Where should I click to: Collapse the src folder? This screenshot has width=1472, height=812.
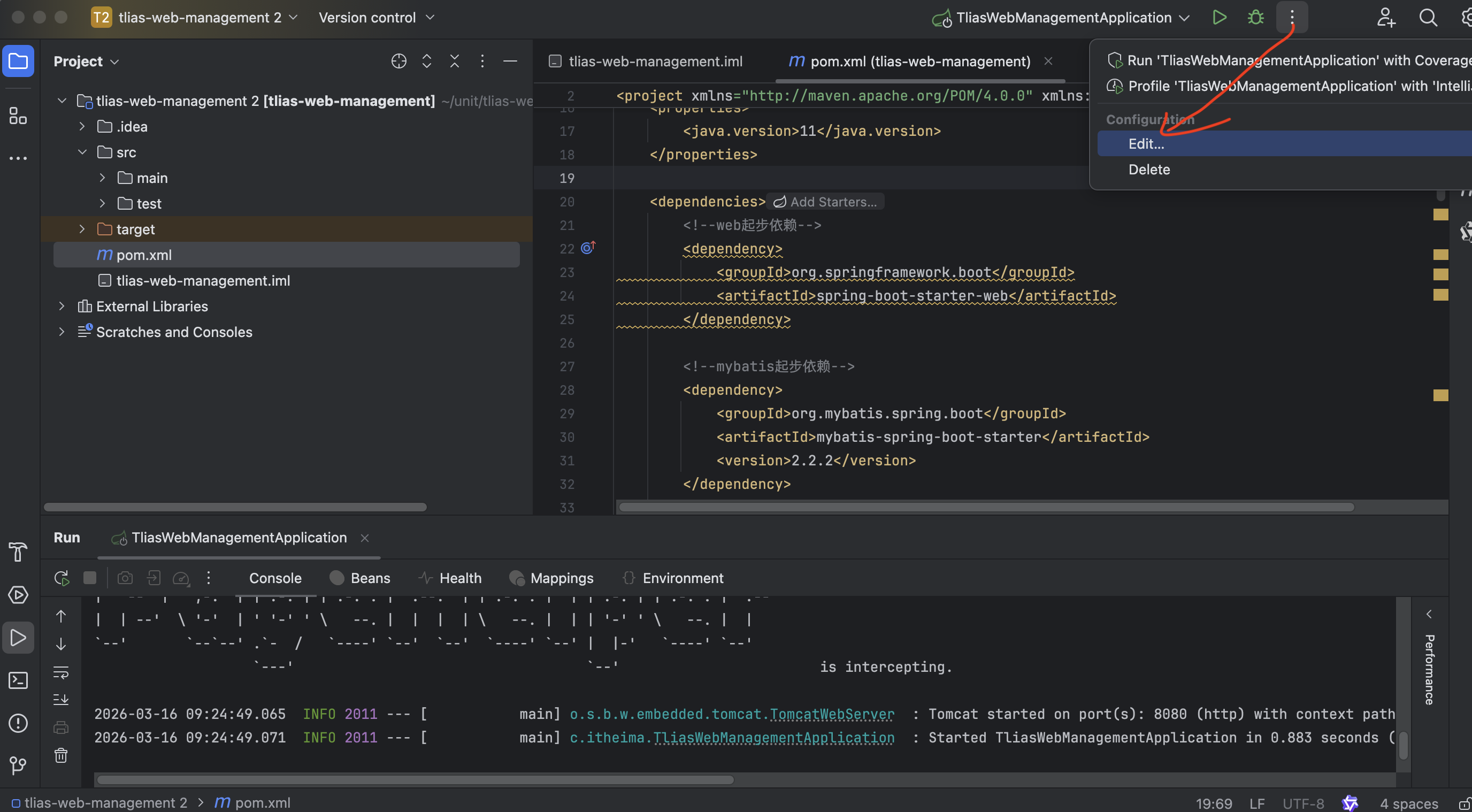82,152
